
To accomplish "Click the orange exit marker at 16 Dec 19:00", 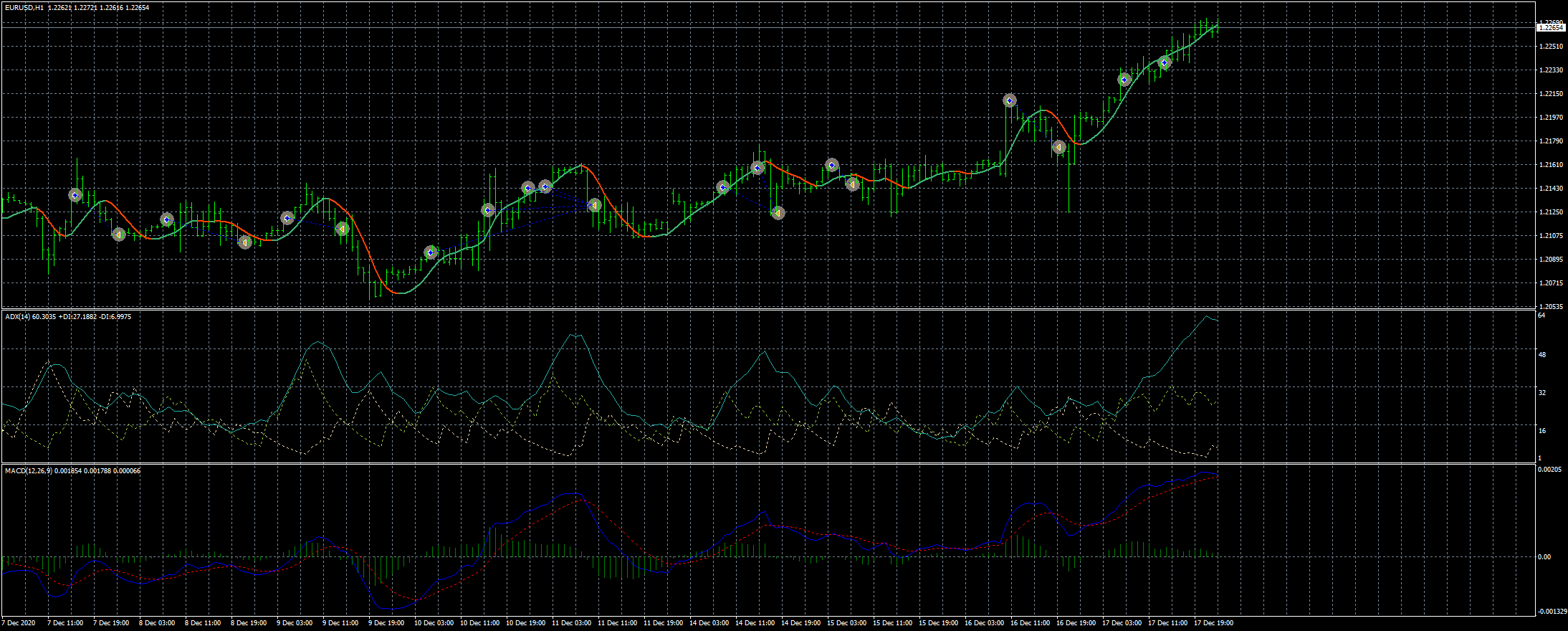I will coord(1059,148).
